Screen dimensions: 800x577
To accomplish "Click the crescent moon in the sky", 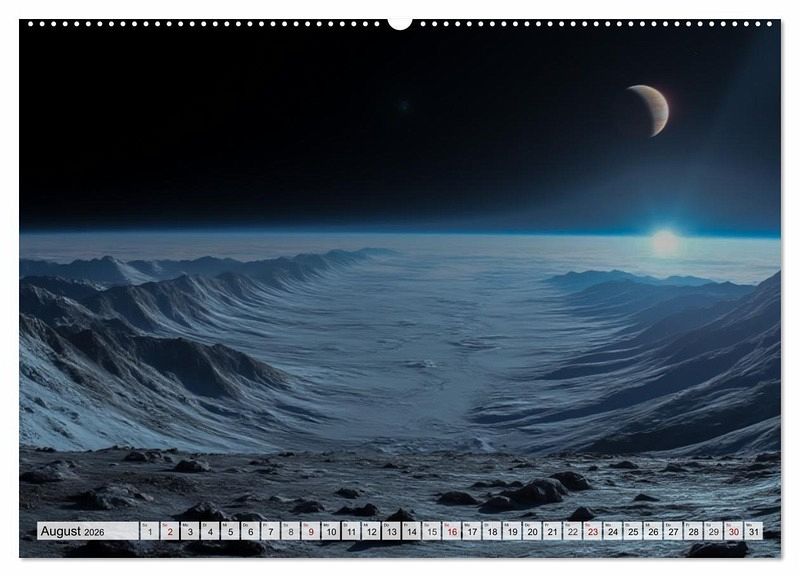I will (652, 109).
